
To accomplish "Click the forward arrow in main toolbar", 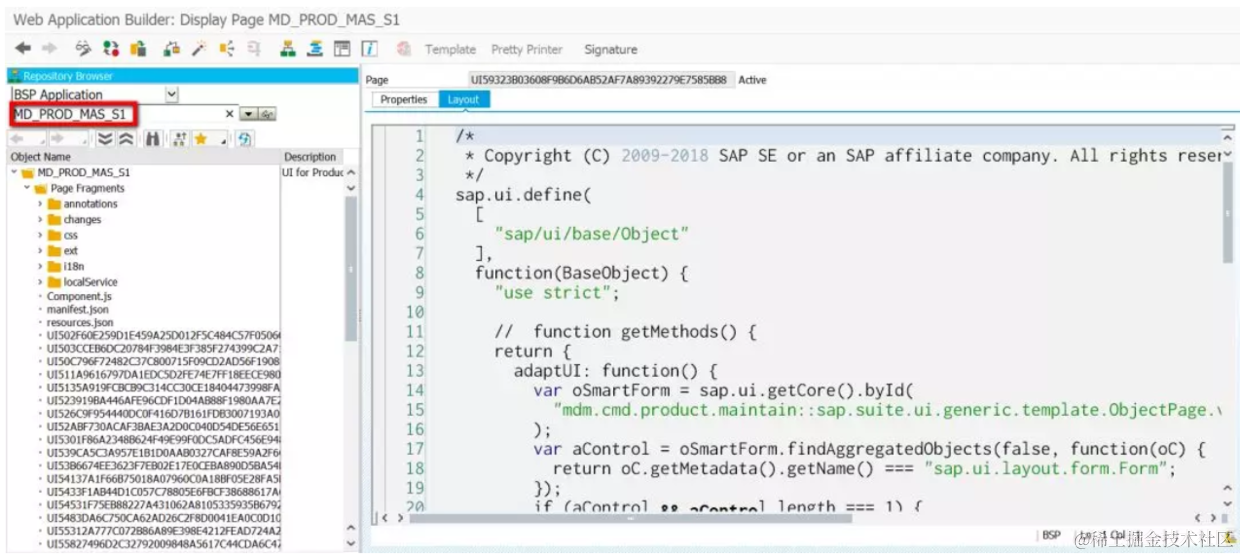I will [50, 48].
